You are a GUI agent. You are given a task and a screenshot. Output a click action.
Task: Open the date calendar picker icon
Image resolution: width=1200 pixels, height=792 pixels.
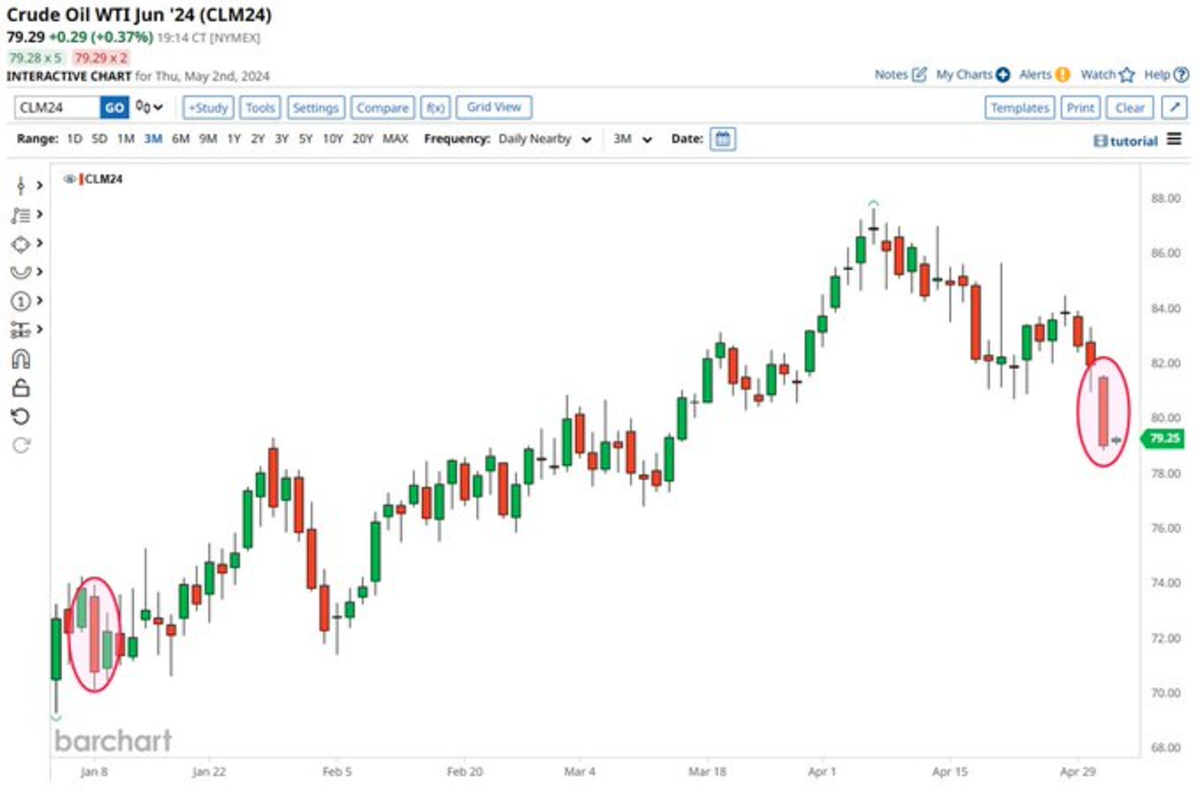point(723,139)
